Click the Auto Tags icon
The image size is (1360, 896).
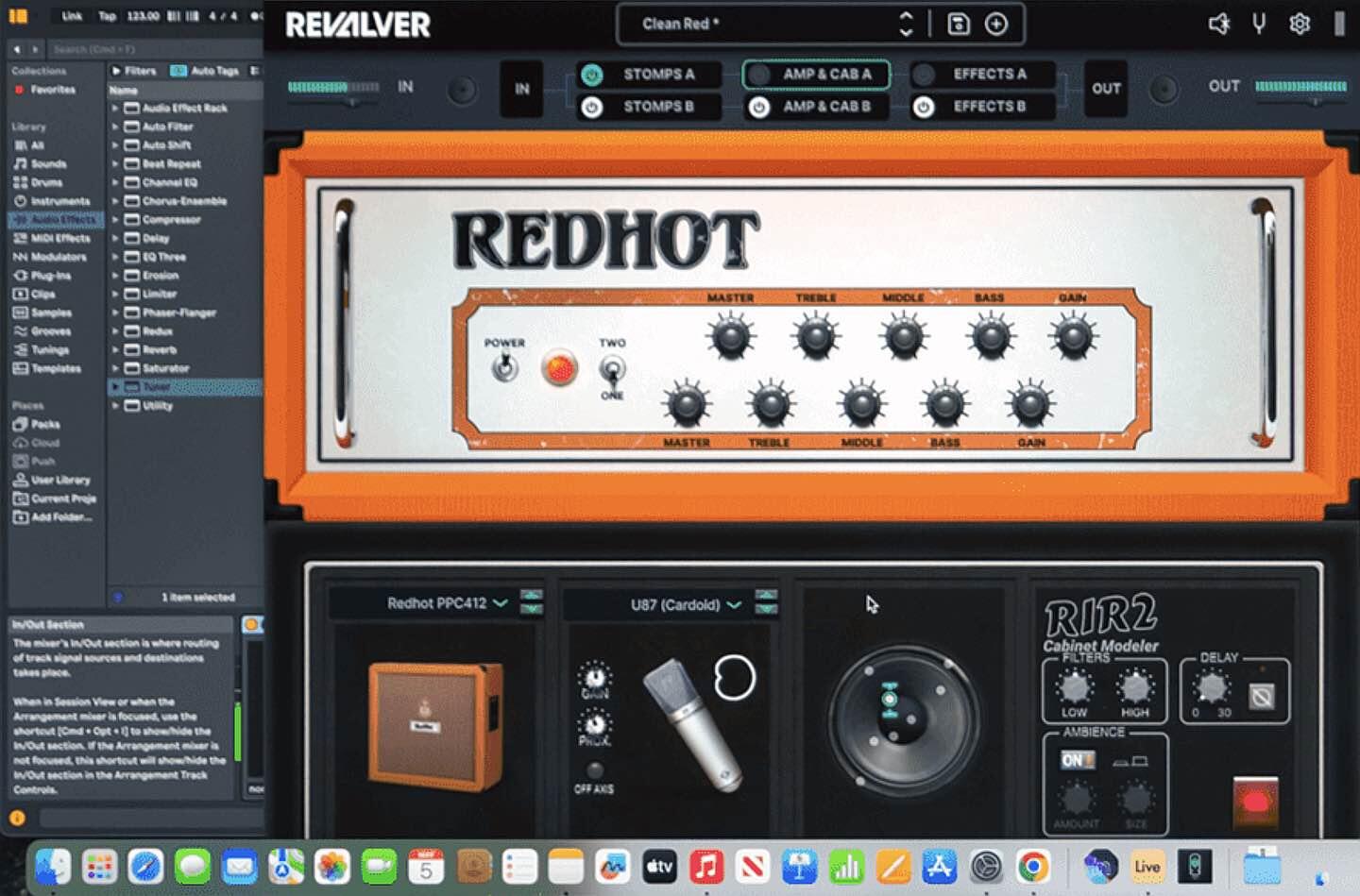click(178, 71)
